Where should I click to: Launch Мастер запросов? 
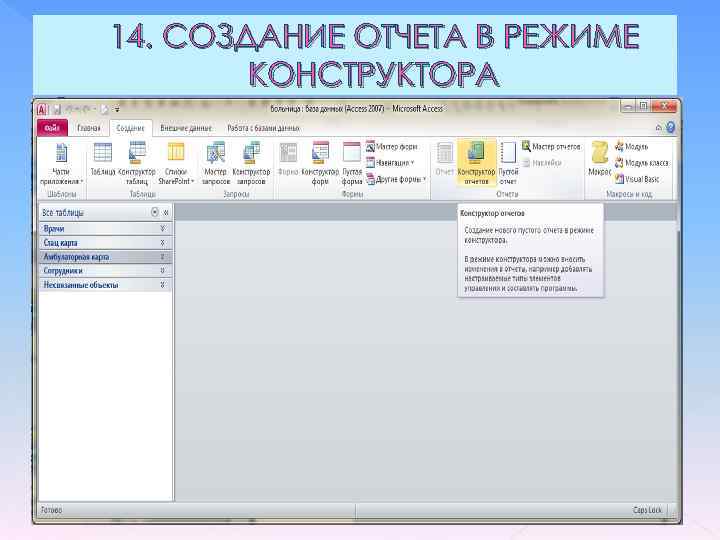215,164
